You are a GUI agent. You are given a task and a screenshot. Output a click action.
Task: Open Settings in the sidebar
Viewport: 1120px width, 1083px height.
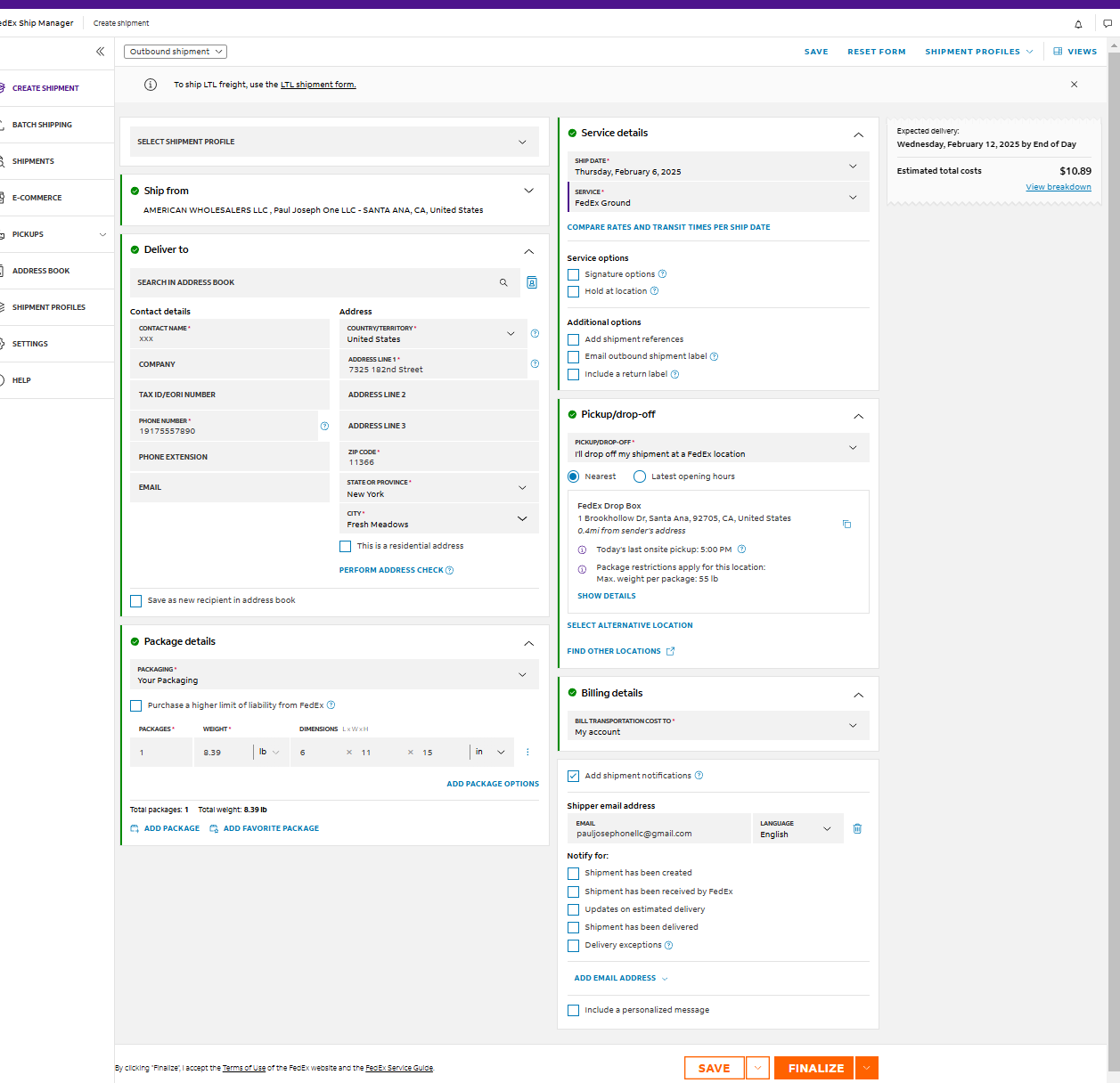coord(30,344)
